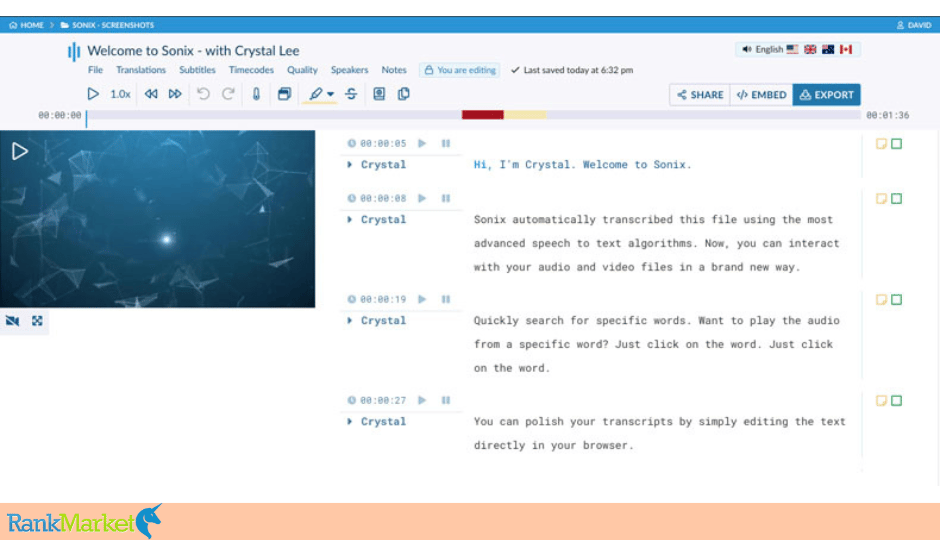
Task: Open the Subtitles menu
Action: 197,70
